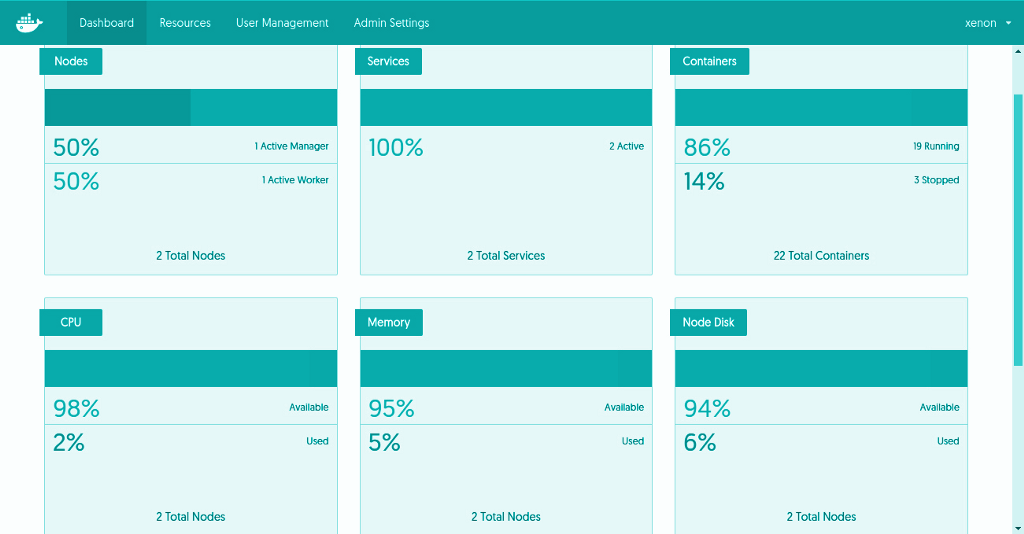
Task: Click the 1 Active Manager text
Action: tap(291, 146)
